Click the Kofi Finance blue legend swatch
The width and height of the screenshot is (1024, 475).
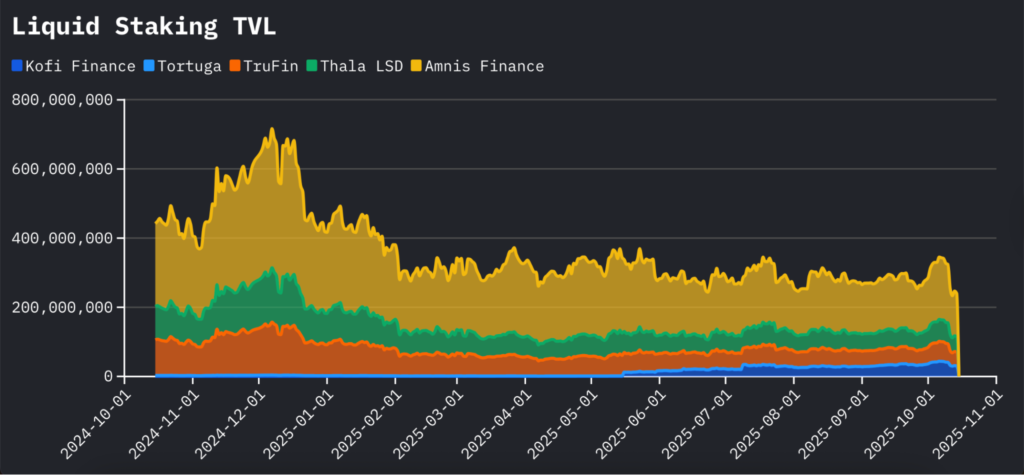17,66
